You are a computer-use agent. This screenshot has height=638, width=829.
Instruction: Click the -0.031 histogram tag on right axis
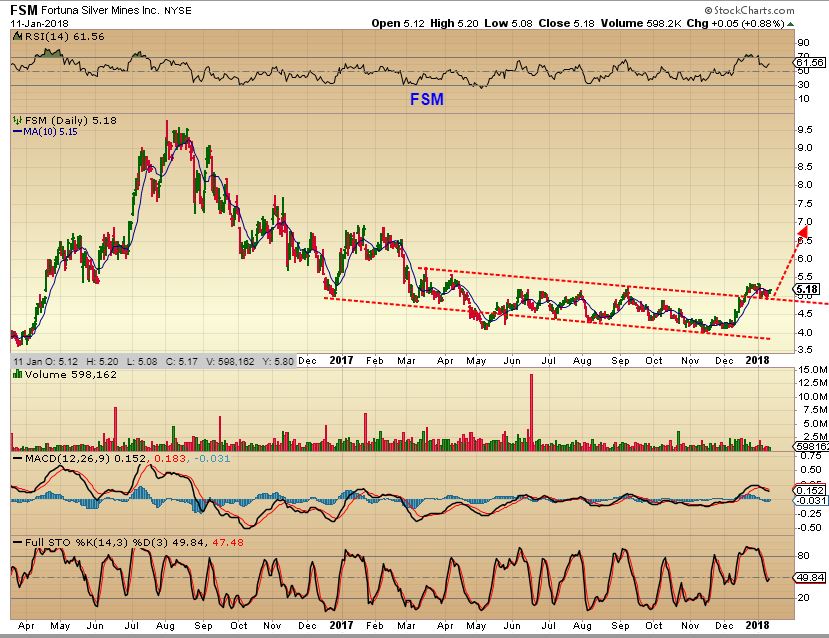tap(809, 501)
